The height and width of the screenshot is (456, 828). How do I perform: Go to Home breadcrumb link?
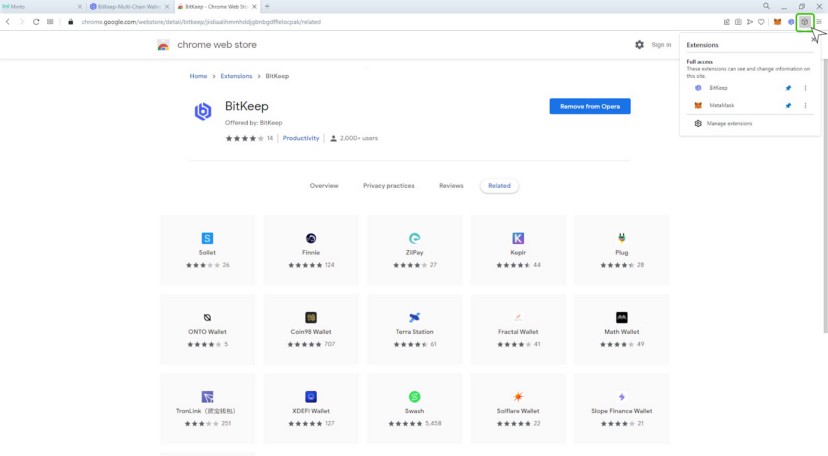pyautogui.click(x=198, y=76)
